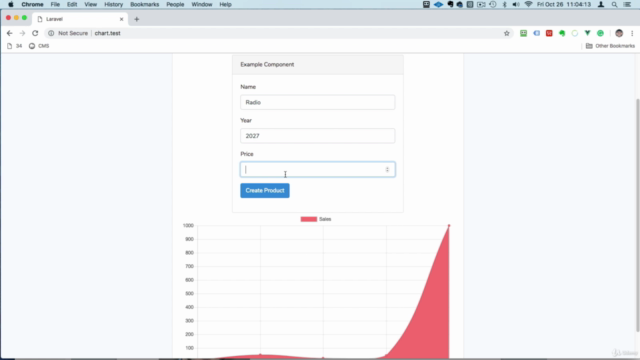Click the red extension icon in the toolbar
The image size is (640, 360).
pos(549,33)
